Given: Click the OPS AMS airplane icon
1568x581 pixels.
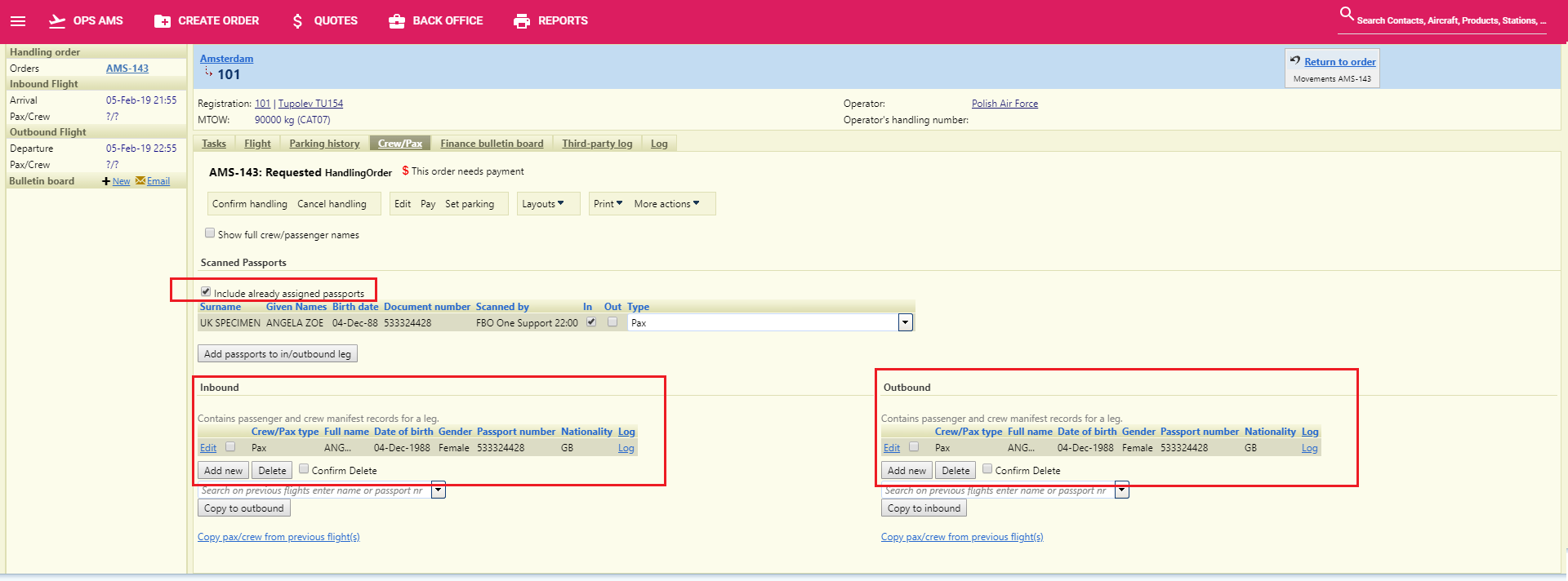Looking at the screenshot, I should click(x=57, y=21).
